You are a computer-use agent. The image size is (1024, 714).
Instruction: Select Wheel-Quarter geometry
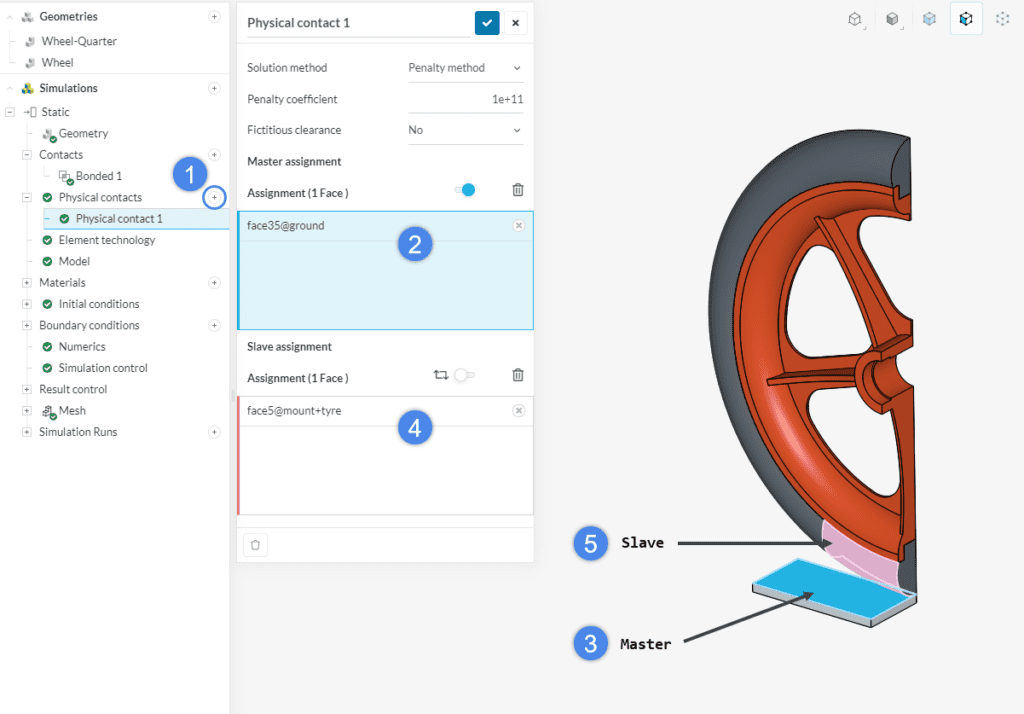coord(79,42)
